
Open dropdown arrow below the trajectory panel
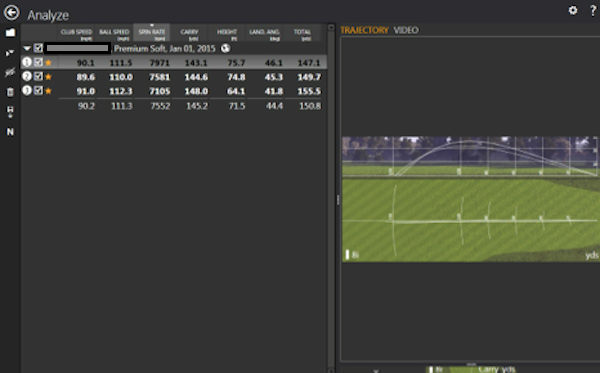tap(376, 371)
